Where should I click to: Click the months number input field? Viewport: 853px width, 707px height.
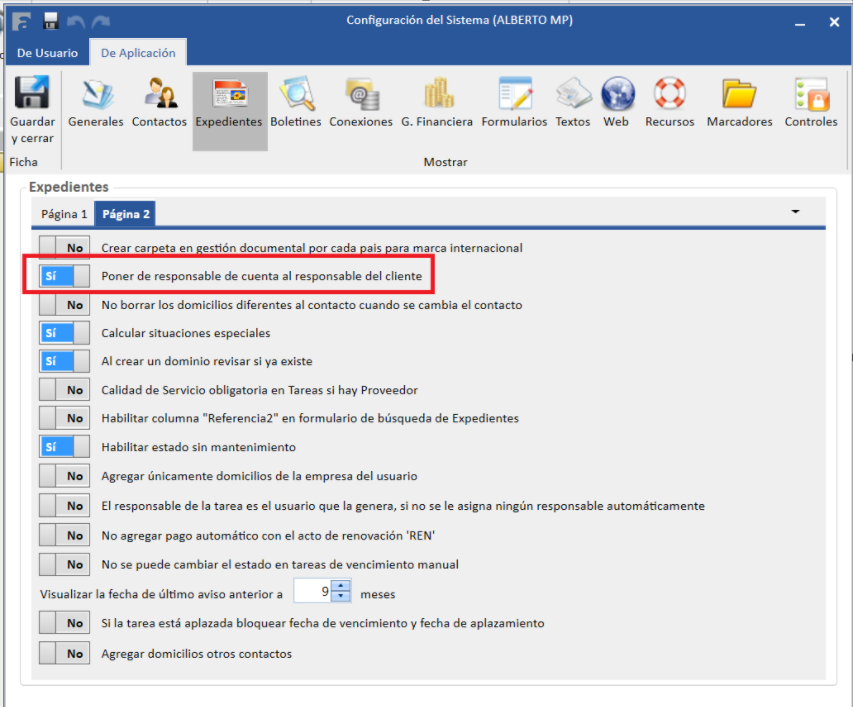(x=314, y=592)
